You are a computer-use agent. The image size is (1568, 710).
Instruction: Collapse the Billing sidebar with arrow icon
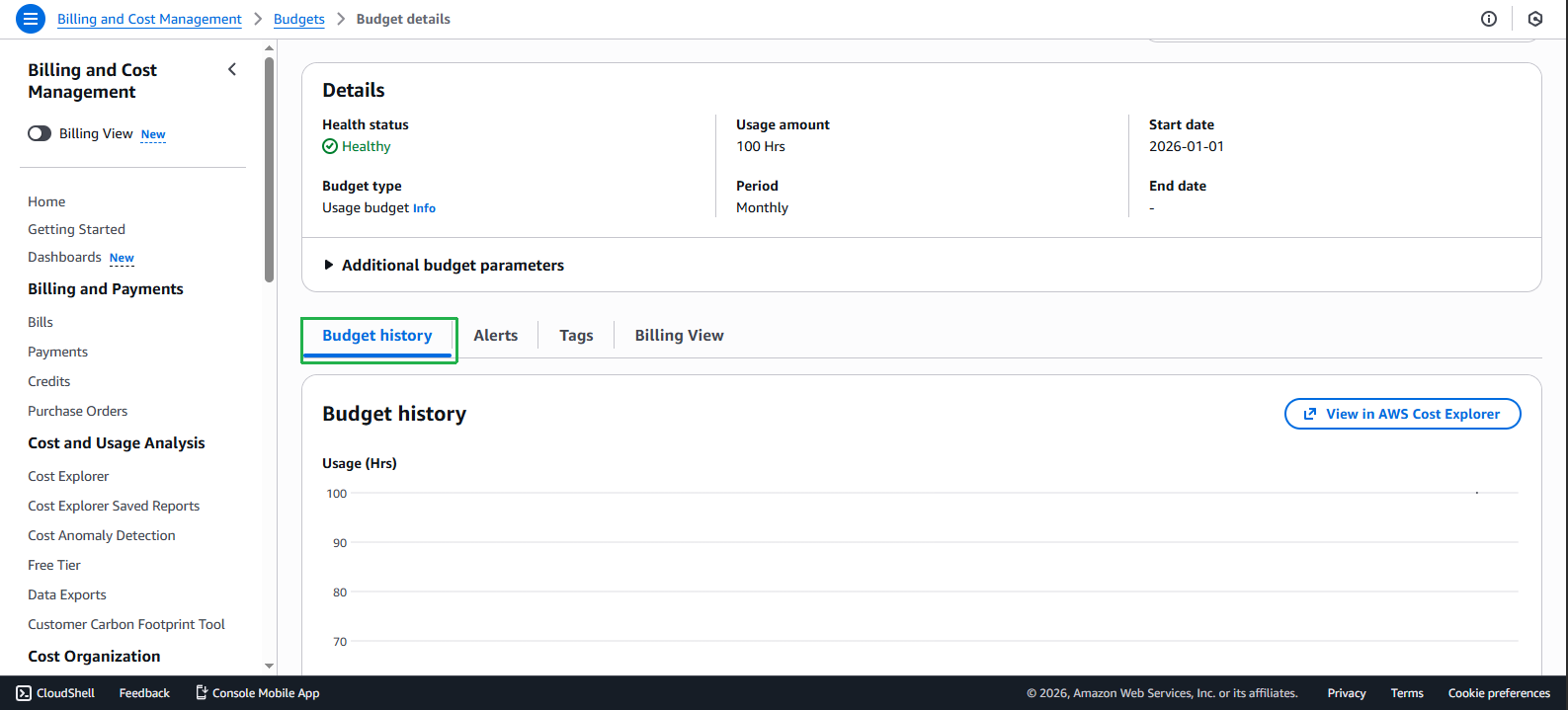point(232,69)
